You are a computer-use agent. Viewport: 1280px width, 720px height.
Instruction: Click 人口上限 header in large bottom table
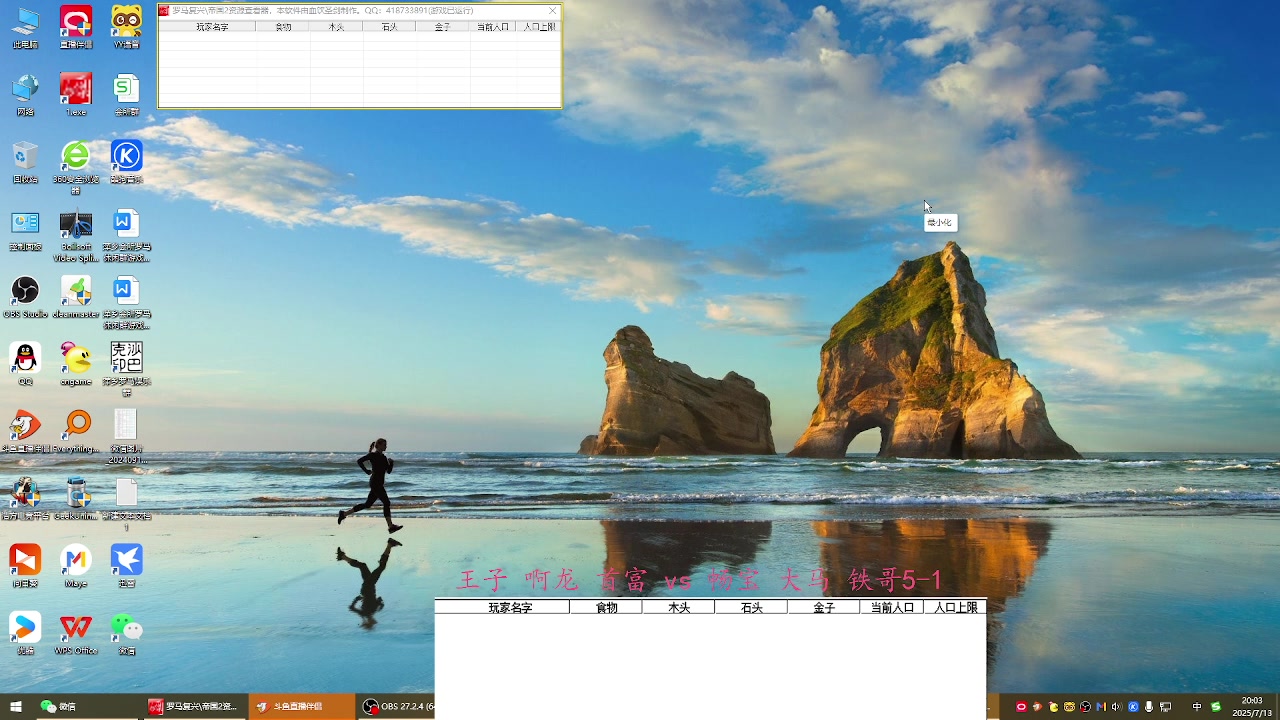[955, 607]
